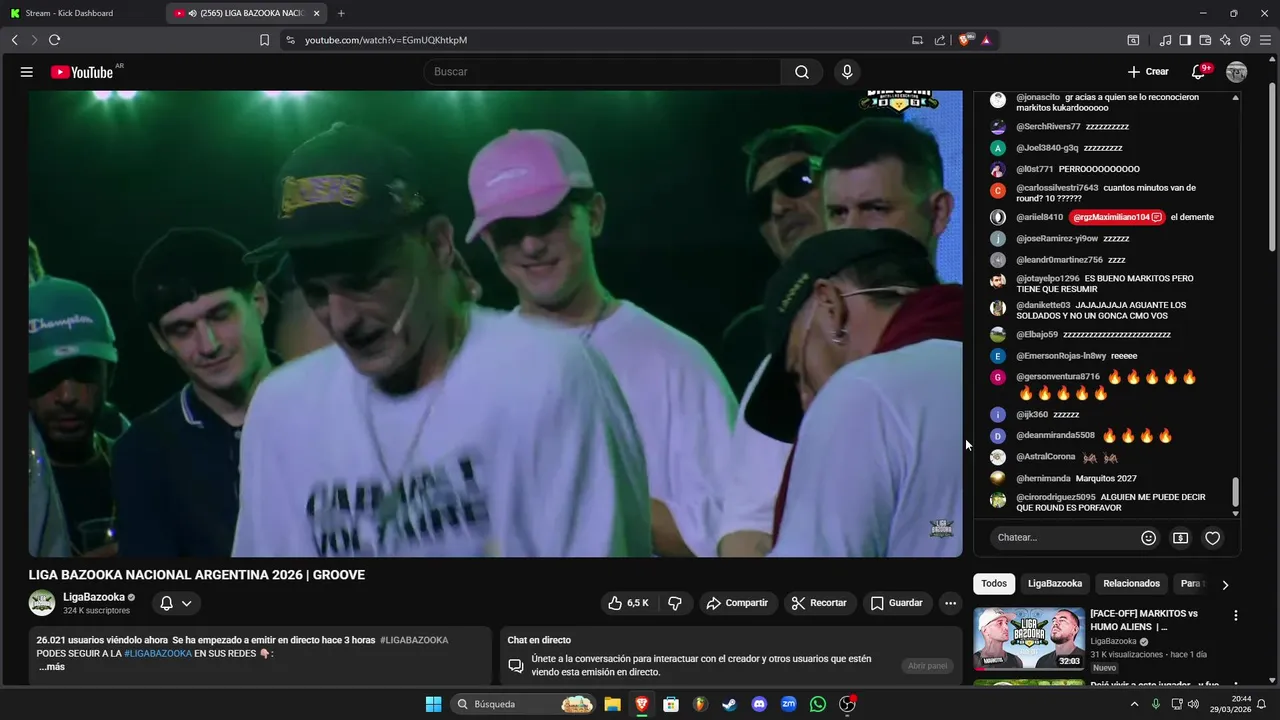The image size is (1280, 720).
Task: Open the FACE-OFF MARKITOS video thumbnail
Action: (1029, 640)
